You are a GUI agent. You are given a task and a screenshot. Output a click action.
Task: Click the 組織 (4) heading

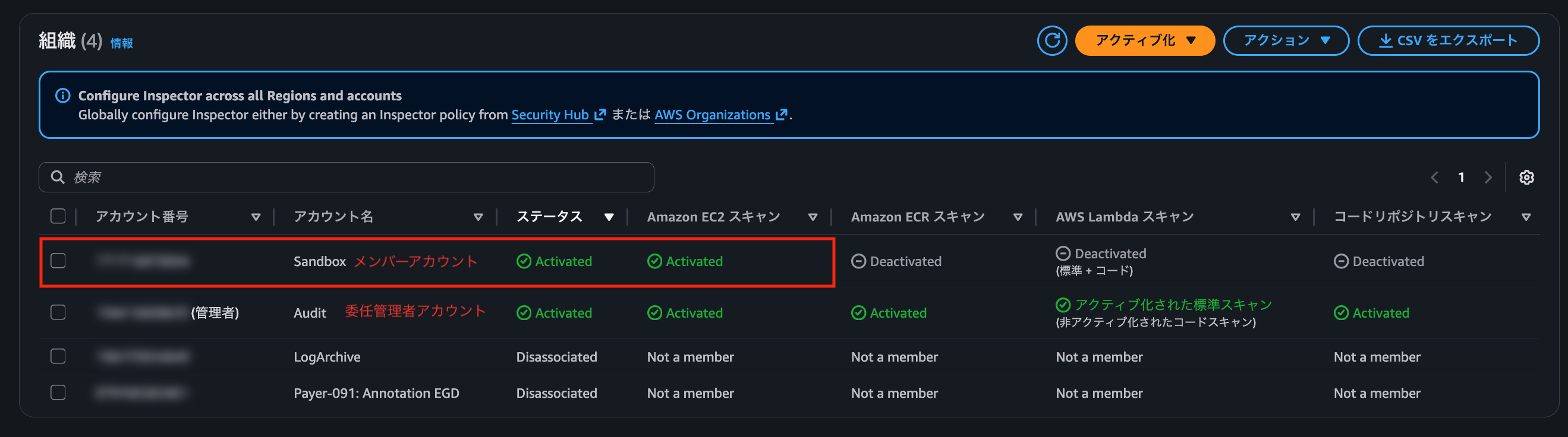tap(70, 41)
